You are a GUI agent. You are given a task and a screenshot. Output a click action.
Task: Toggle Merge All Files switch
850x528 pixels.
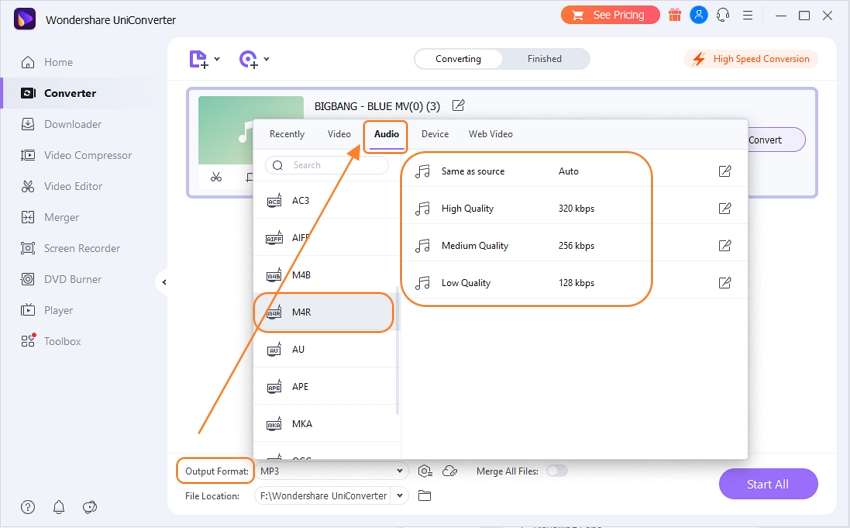(x=557, y=471)
